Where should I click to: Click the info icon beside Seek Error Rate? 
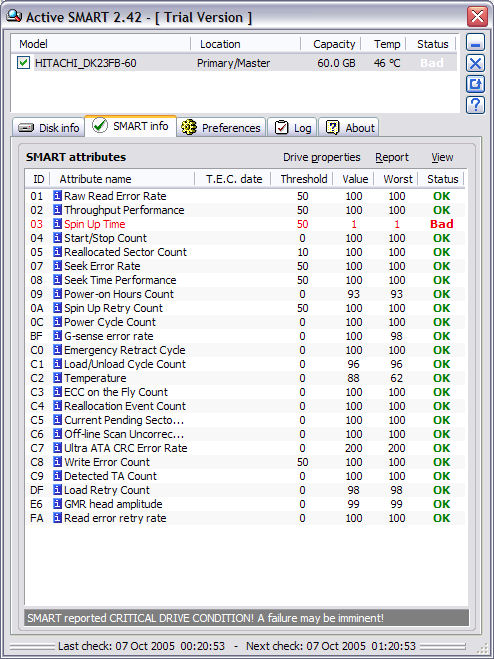(x=58, y=266)
